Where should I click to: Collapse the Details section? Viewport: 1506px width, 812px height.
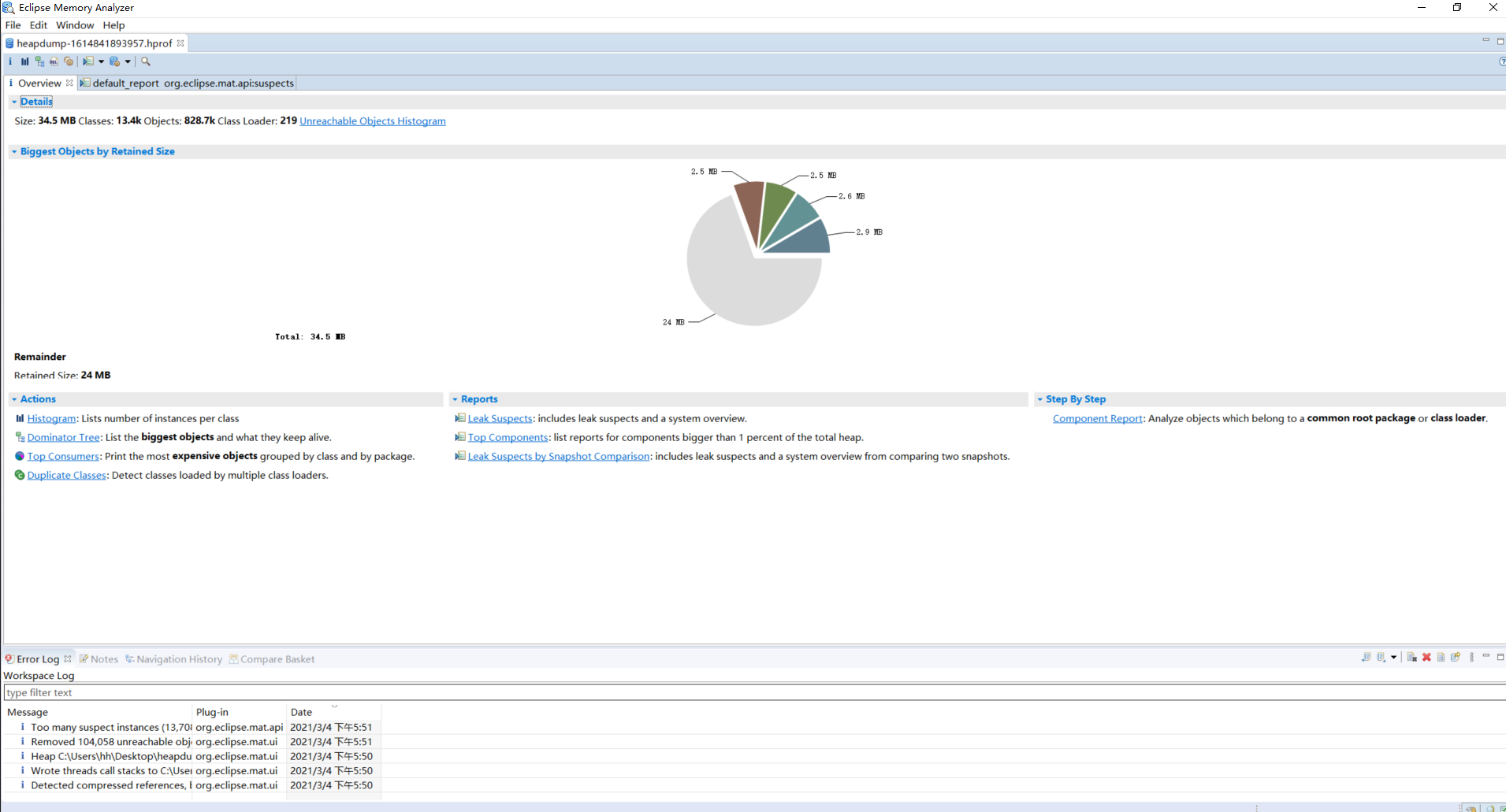click(x=14, y=102)
